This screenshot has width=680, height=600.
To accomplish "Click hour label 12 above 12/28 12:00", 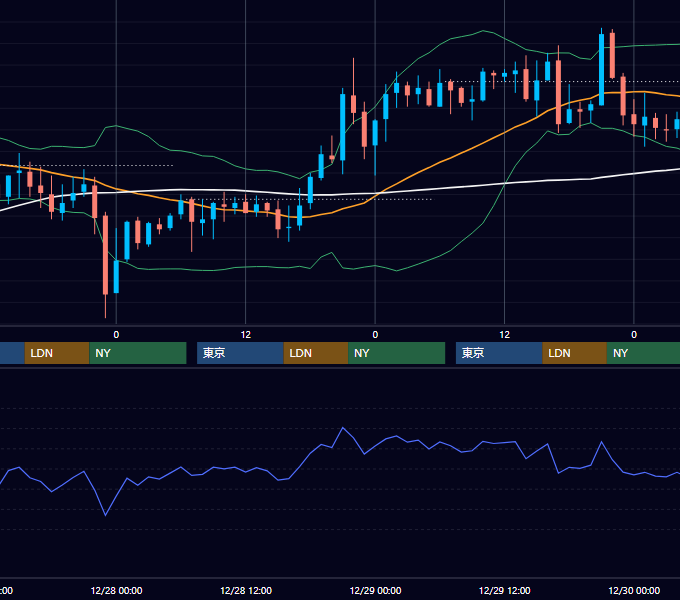I will pos(246,335).
